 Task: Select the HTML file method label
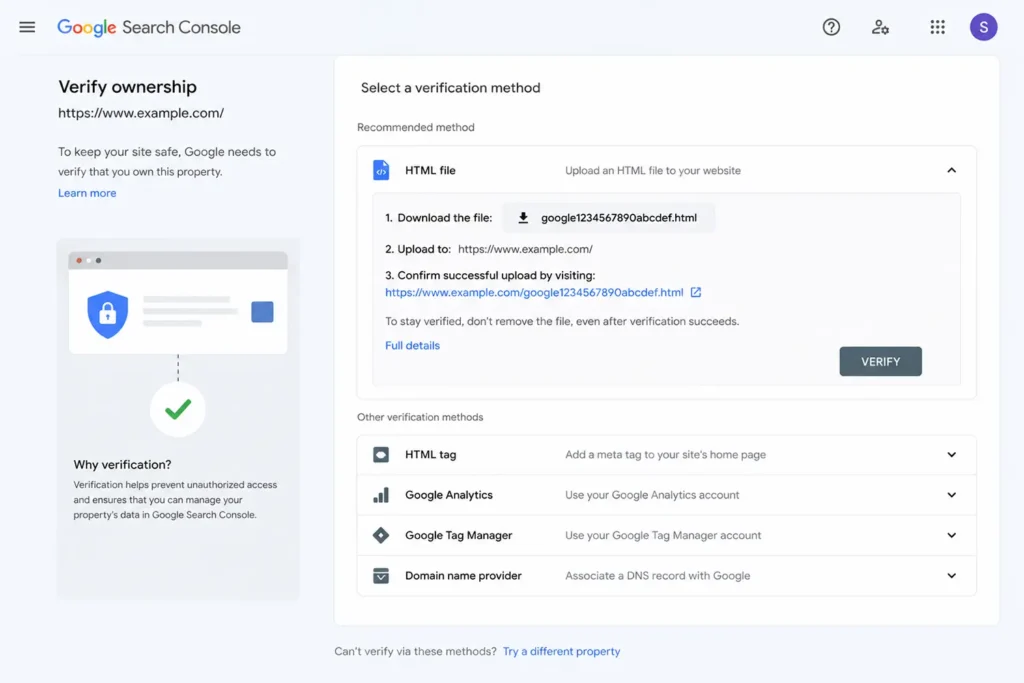430,170
